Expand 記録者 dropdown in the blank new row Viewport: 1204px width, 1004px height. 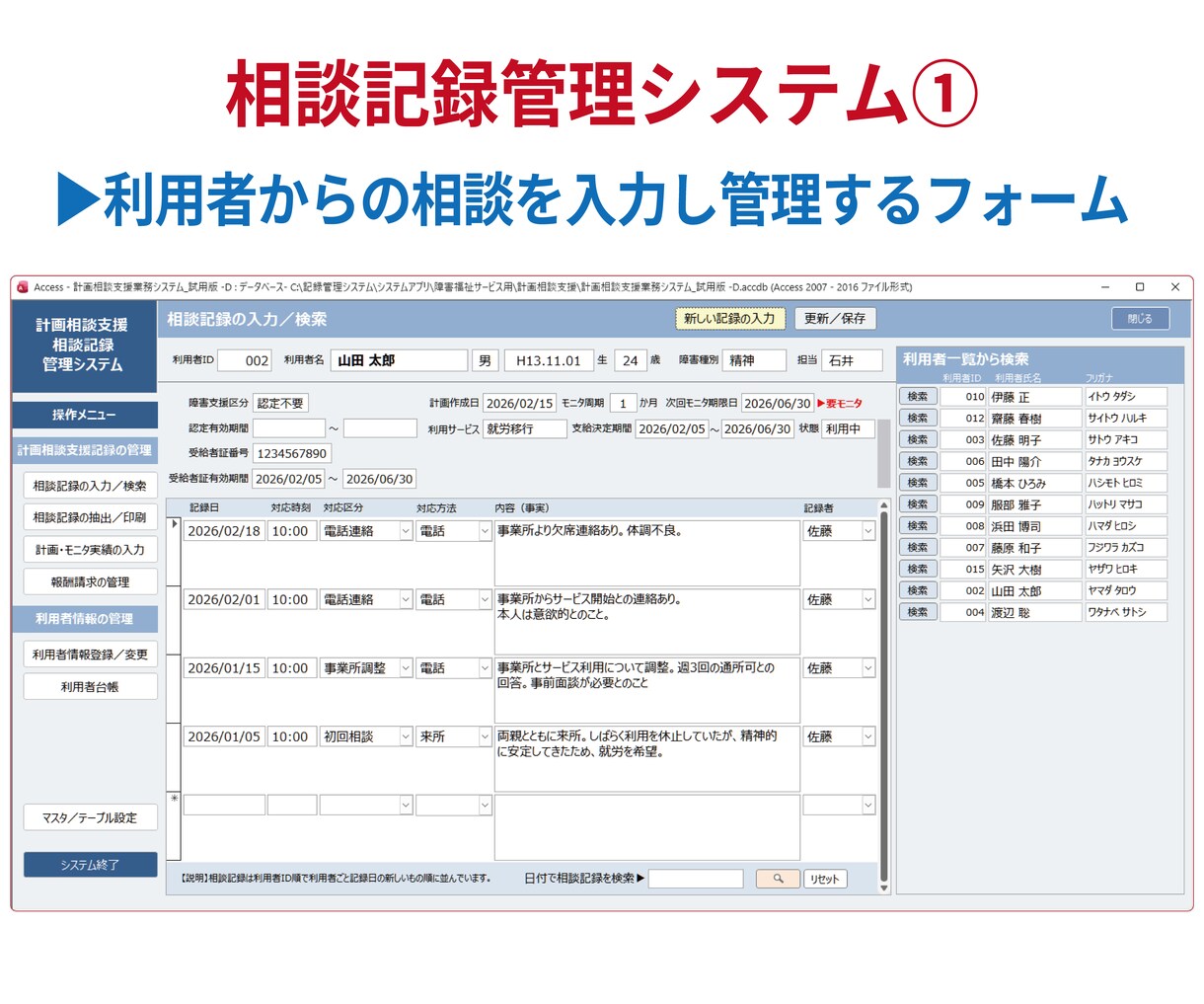pyautogui.click(x=868, y=806)
